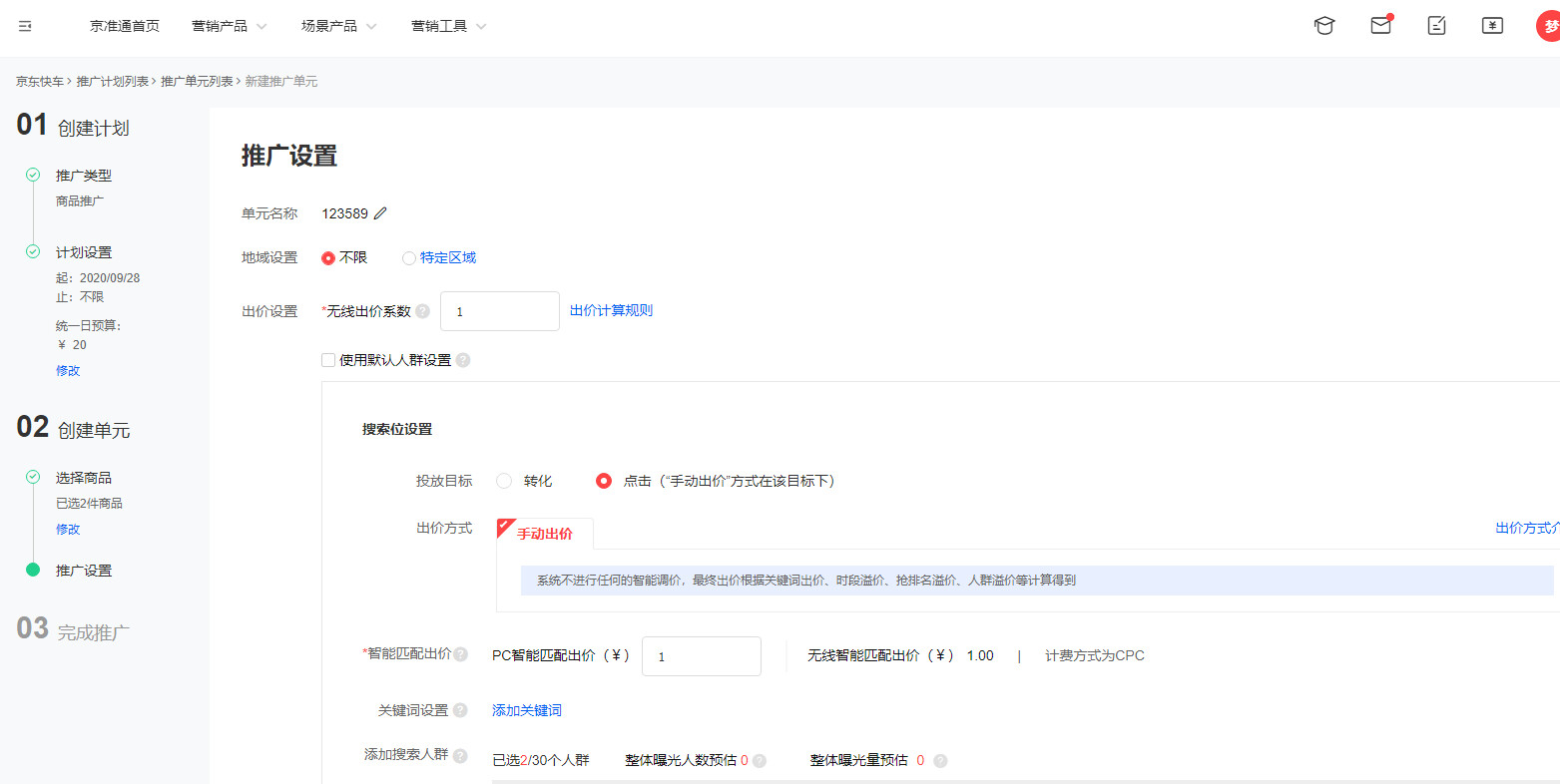Open the mail notifications icon

click(x=1380, y=26)
